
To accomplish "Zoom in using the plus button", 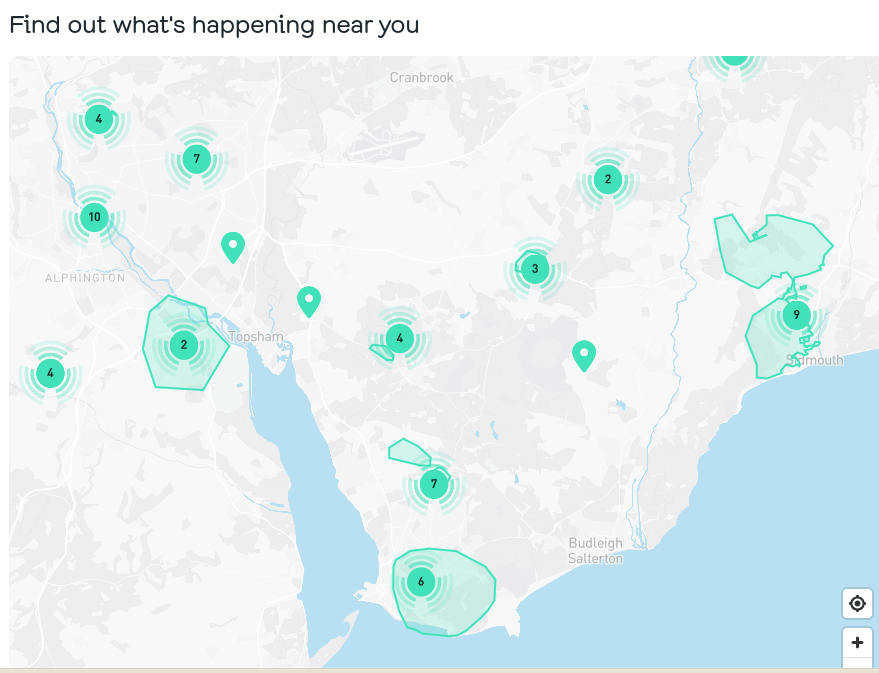I will (x=857, y=643).
